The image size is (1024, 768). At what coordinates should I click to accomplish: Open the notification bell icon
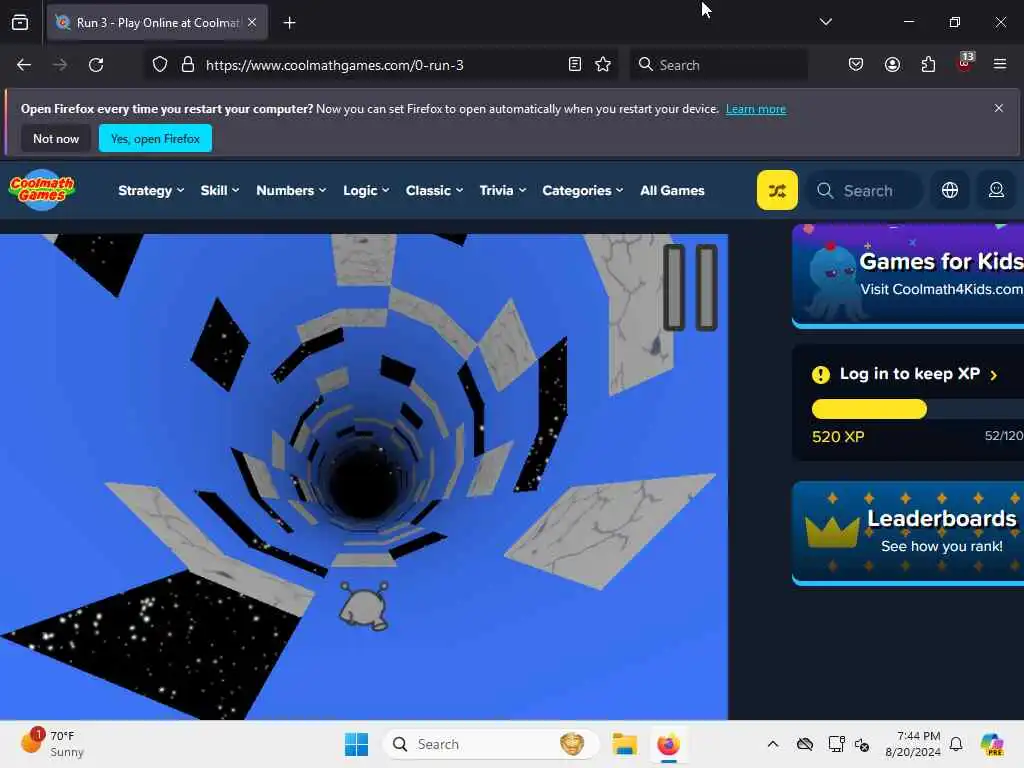click(x=956, y=744)
